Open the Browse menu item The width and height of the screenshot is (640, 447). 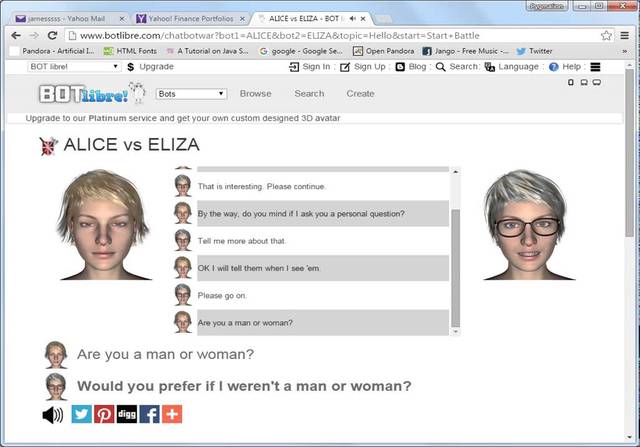(256, 93)
